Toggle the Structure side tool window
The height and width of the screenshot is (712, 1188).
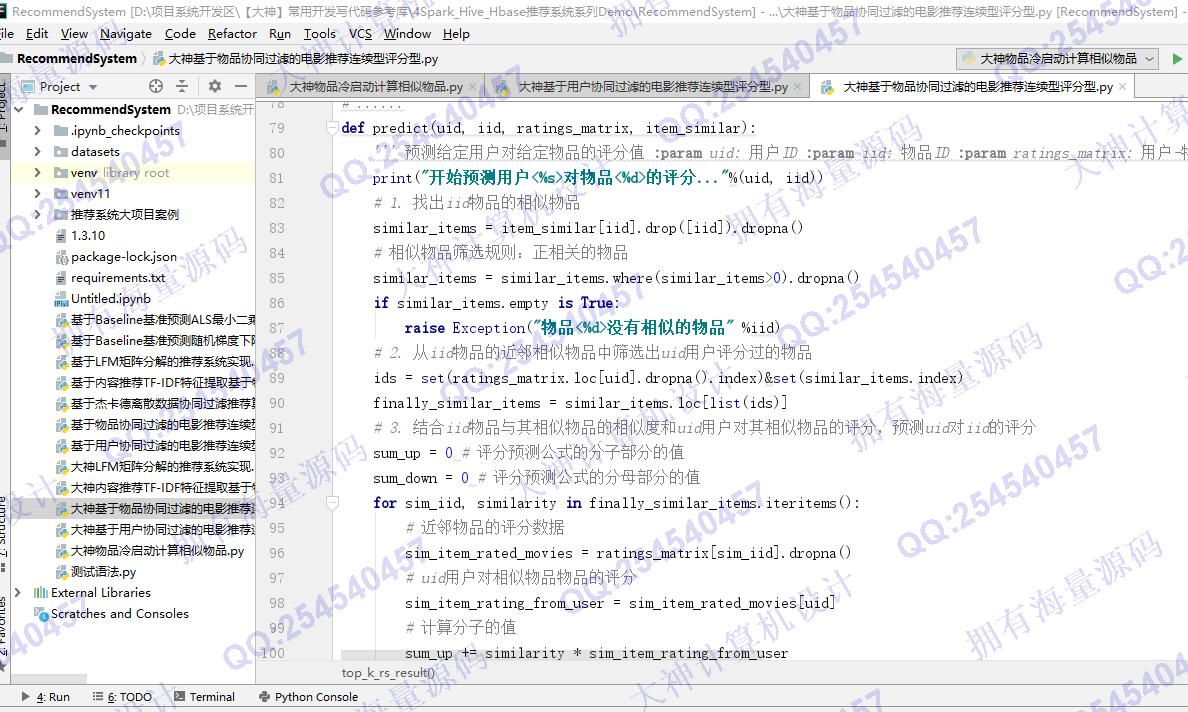4,535
